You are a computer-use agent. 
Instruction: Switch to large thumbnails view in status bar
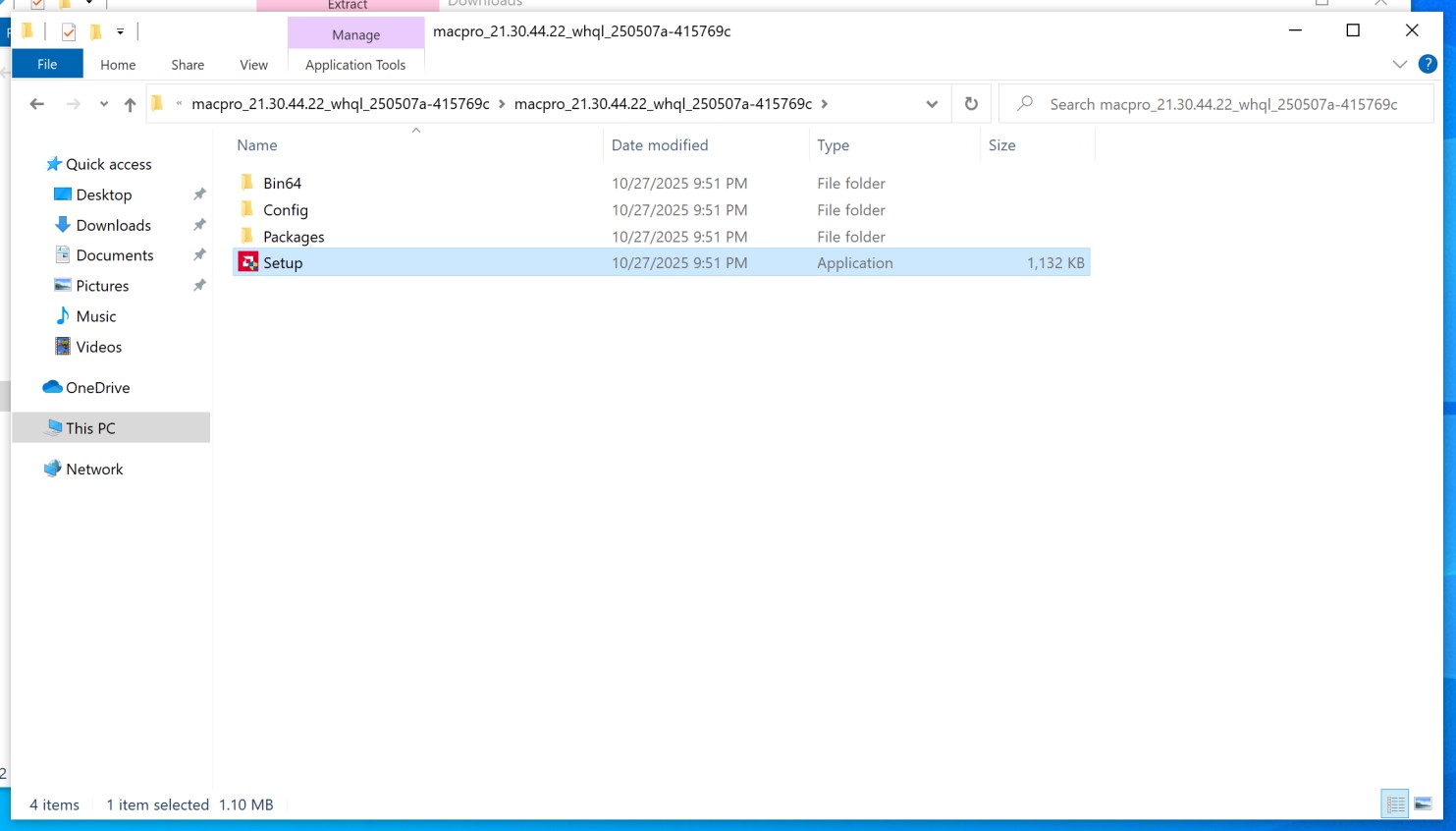coord(1424,803)
